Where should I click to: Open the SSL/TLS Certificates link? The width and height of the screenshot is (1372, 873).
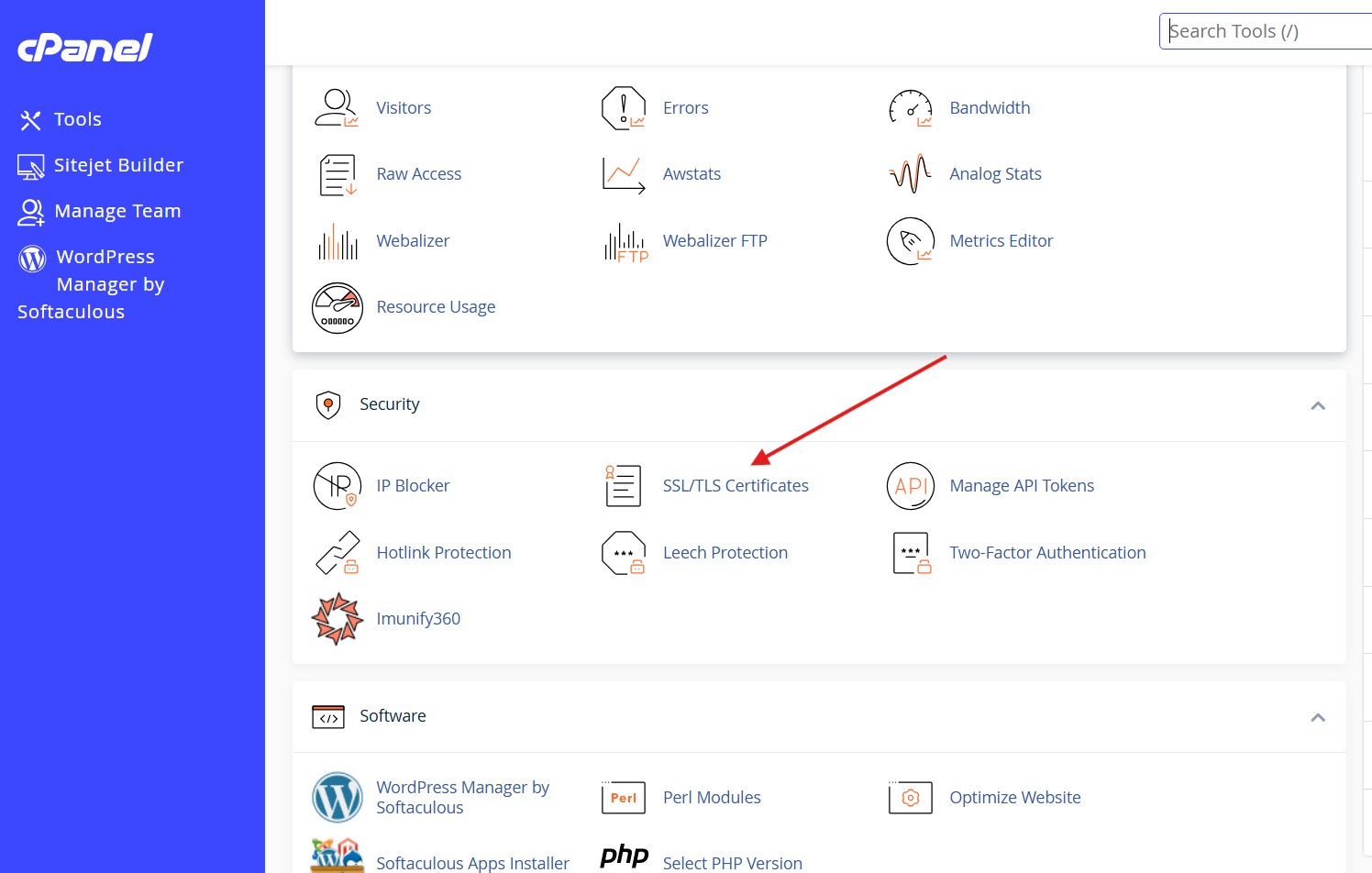[736, 486]
